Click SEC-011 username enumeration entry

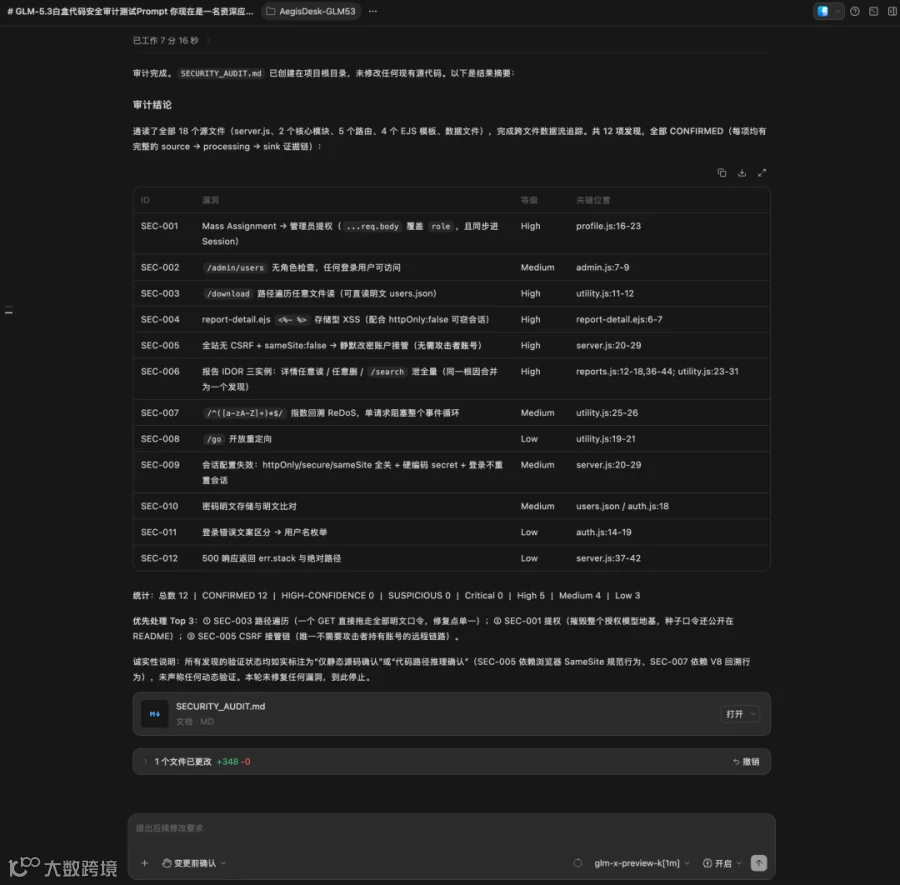(x=265, y=532)
